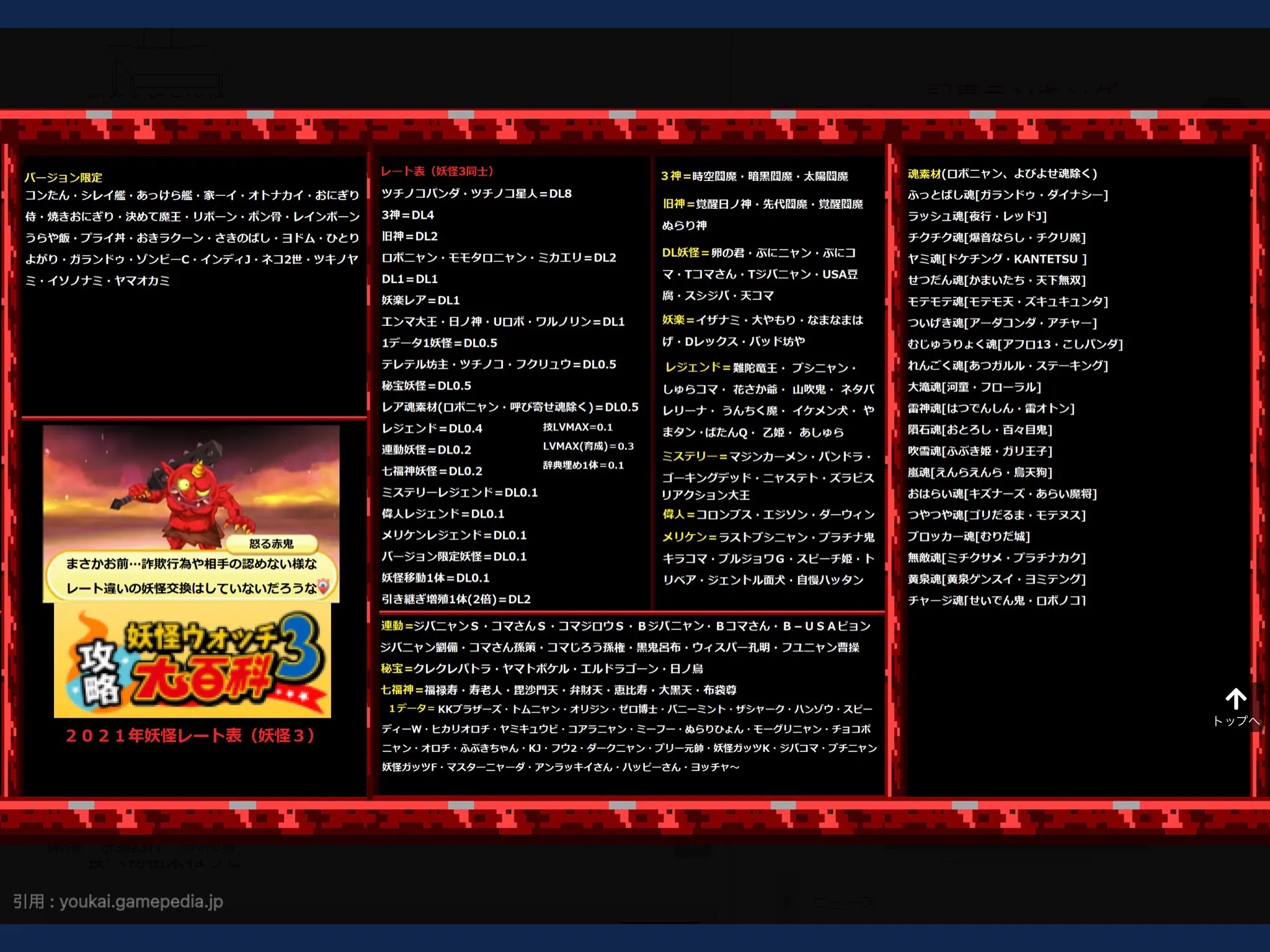This screenshot has height=952, width=1270.
Task: Click the 技LVMAX=0.1 note
Action: point(578,427)
